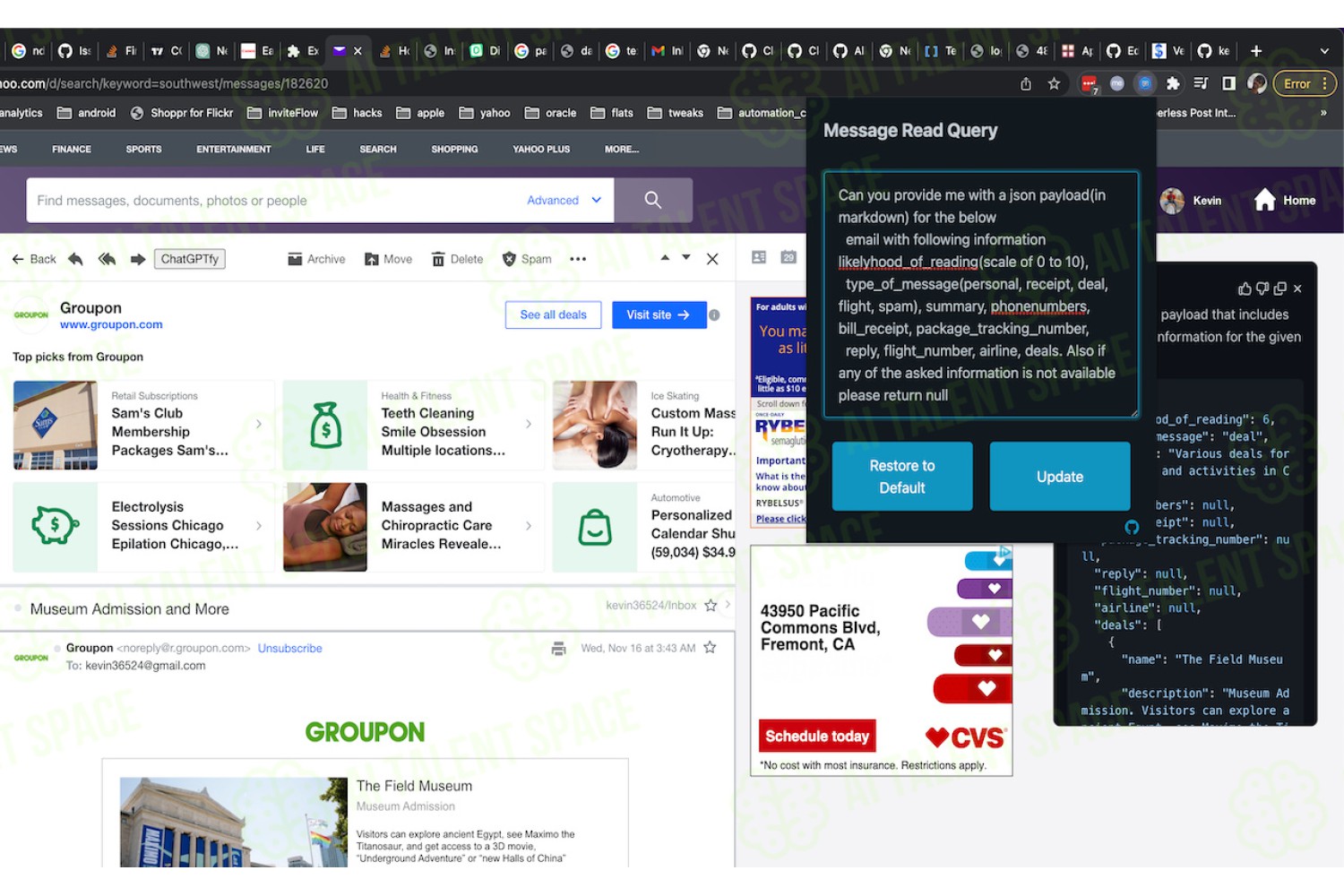Expand the Teeth Cleaning deal chevron
The width and height of the screenshot is (1344, 896).
[x=529, y=424]
